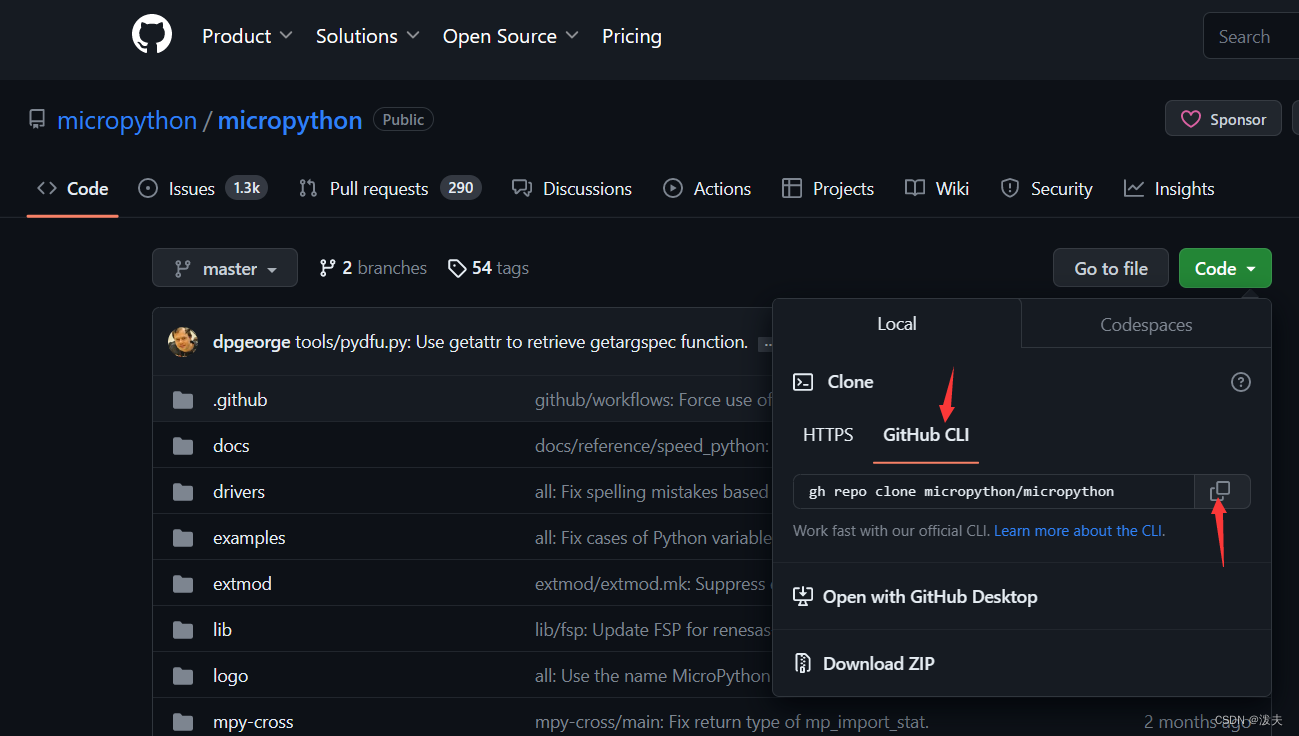Screen dimensions: 1299x736
Task: Go to the Pricing page
Action: click(x=632, y=36)
